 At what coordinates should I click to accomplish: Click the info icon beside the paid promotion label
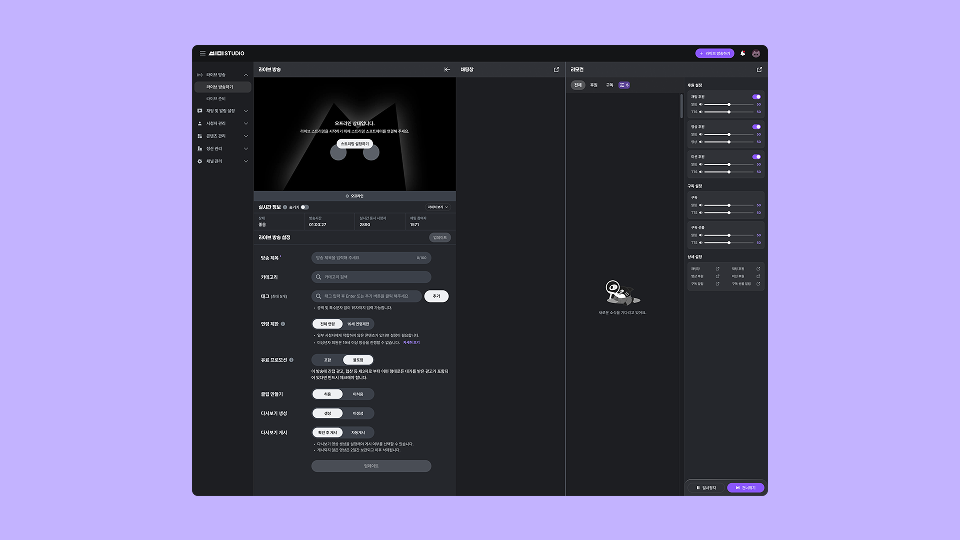click(291, 360)
